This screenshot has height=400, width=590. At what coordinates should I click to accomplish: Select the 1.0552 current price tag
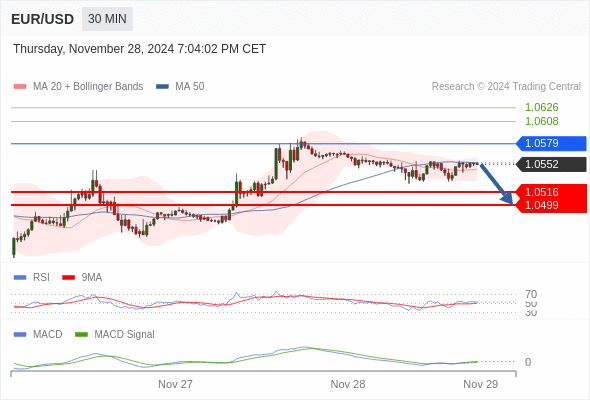click(x=551, y=164)
